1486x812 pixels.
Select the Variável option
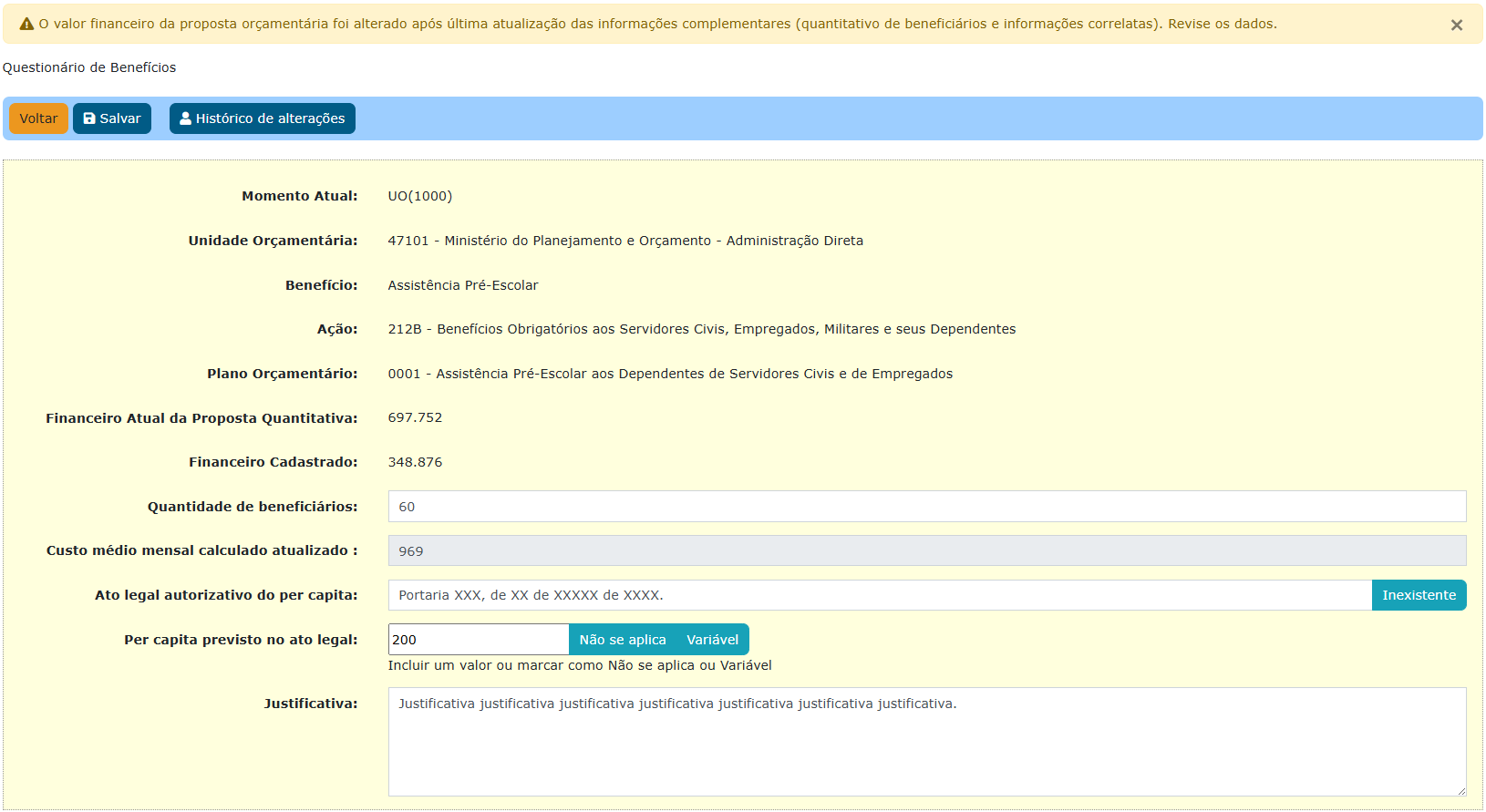pos(712,640)
